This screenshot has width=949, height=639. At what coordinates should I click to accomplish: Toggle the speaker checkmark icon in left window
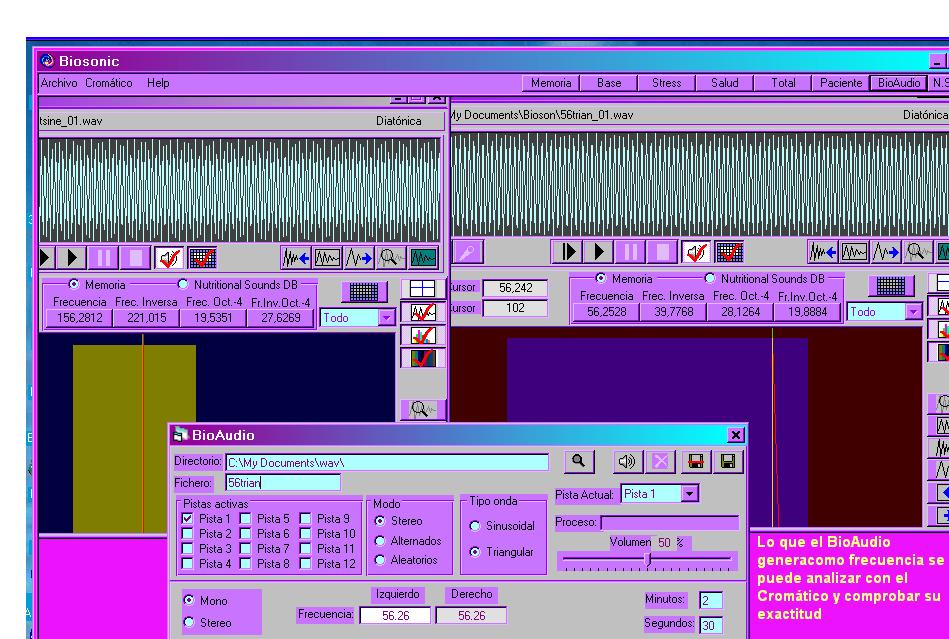169,258
